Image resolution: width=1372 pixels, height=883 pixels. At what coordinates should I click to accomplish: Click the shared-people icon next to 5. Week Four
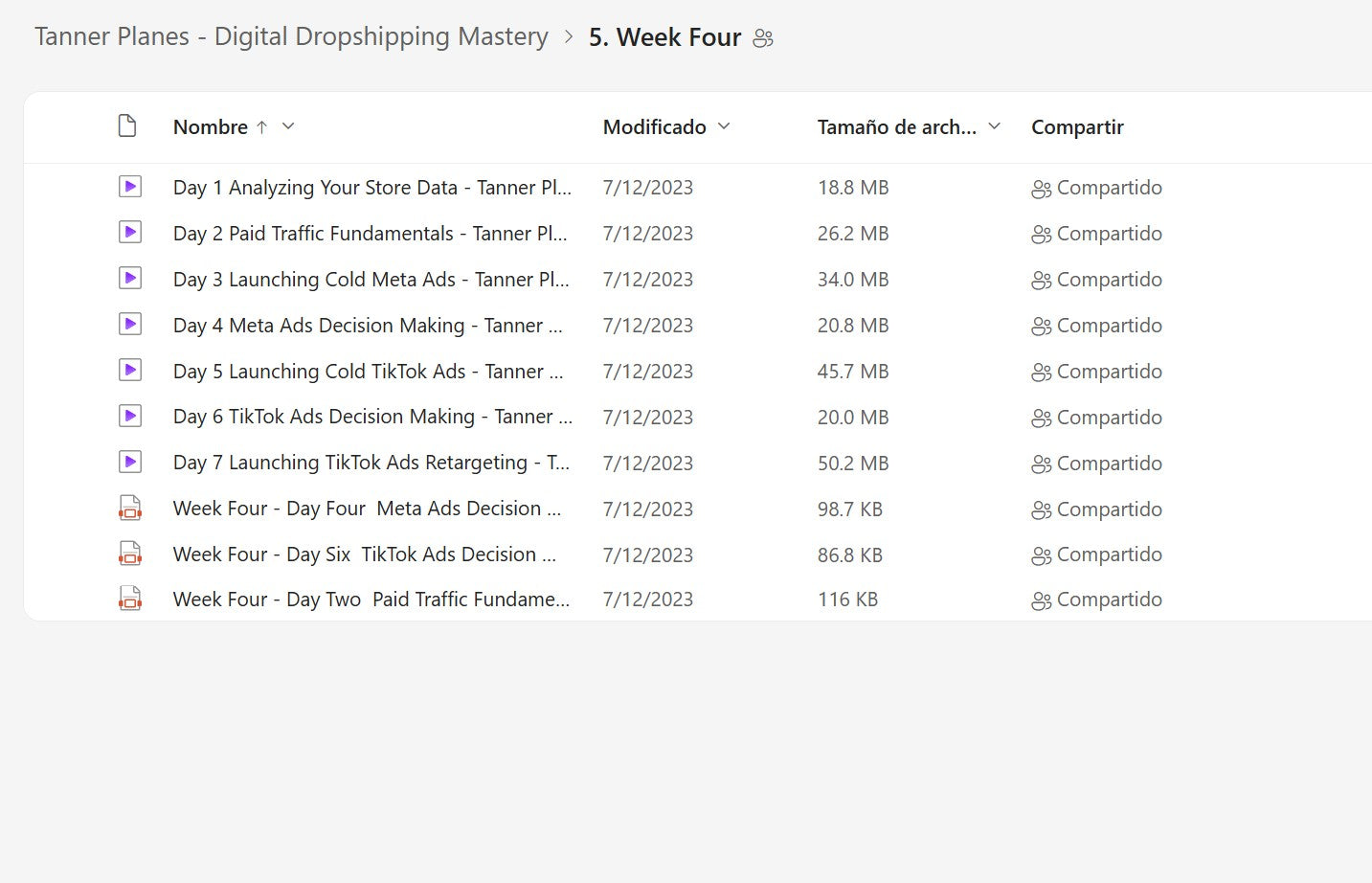click(x=763, y=38)
